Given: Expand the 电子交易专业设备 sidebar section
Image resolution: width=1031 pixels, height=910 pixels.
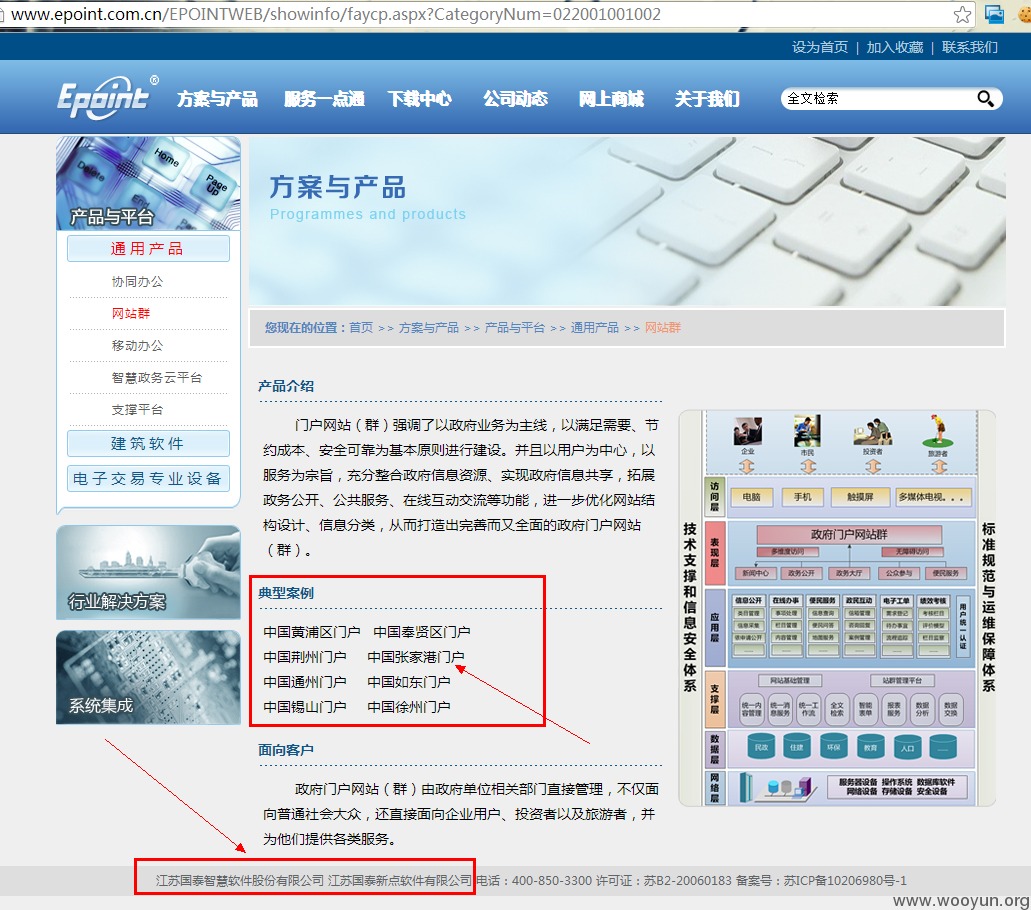Looking at the screenshot, I should [148, 478].
